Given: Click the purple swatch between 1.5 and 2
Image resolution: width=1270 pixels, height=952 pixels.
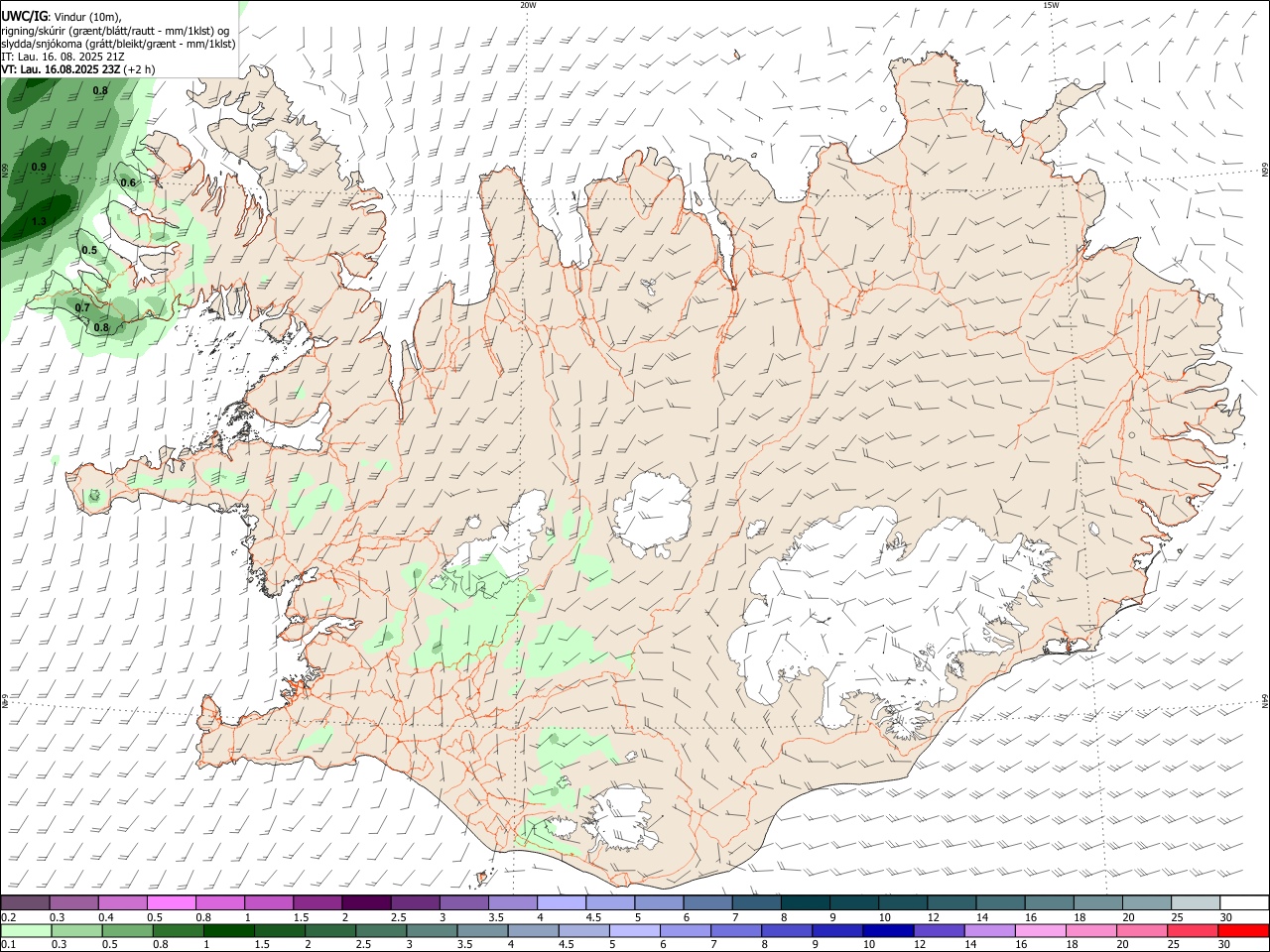Looking at the screenshot, I should click(317, 902).
